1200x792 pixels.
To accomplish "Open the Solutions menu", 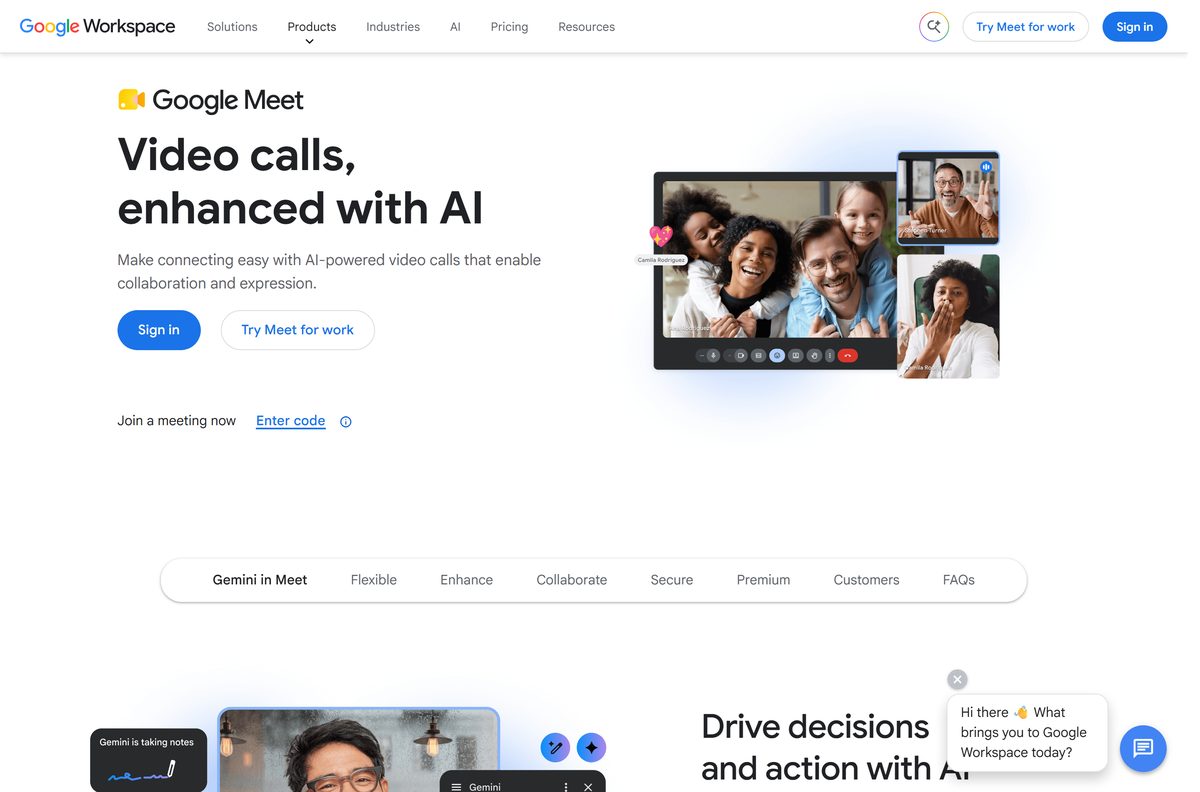I will [x=232, y=27].
